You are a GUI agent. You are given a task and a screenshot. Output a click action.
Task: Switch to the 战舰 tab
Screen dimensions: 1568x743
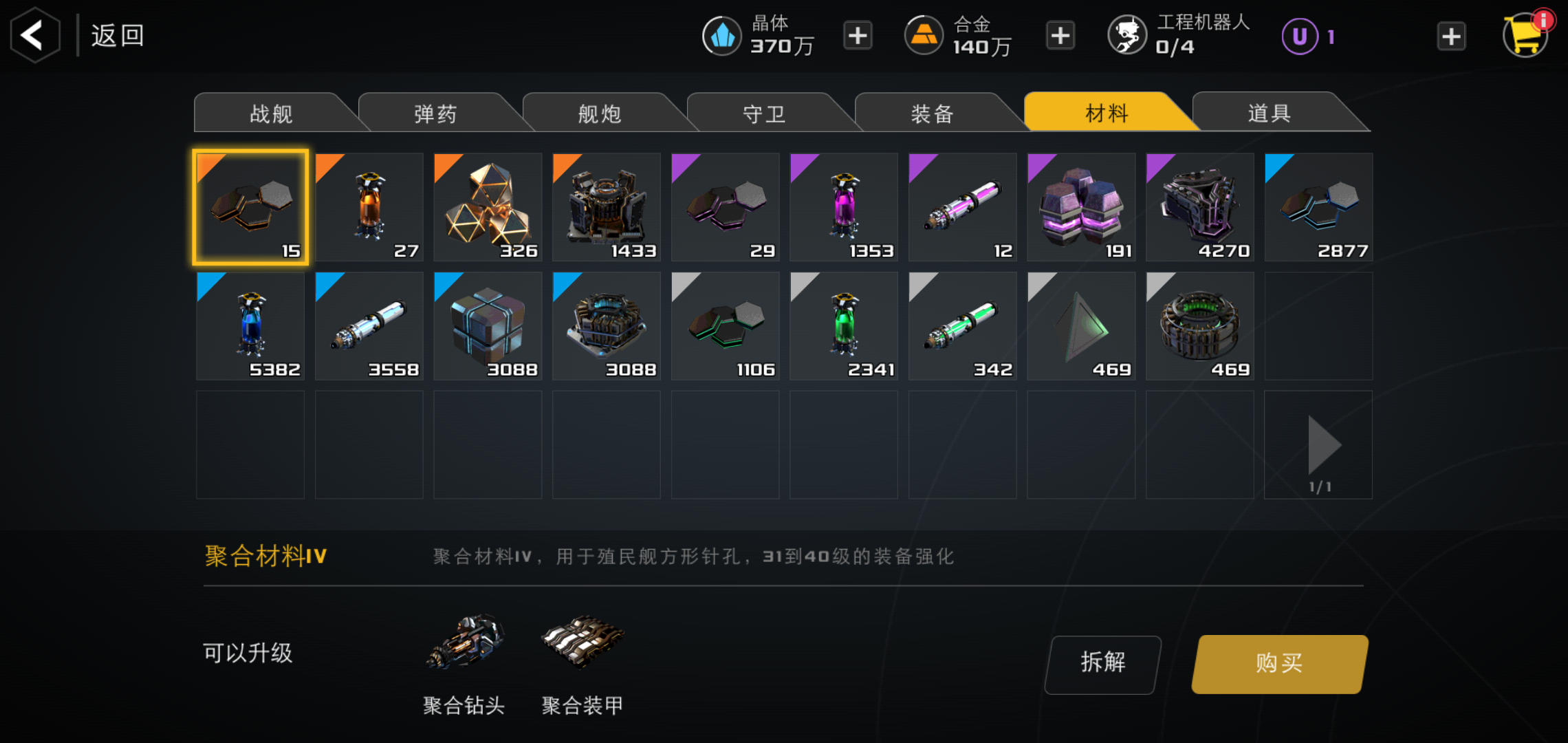[272, 113]
